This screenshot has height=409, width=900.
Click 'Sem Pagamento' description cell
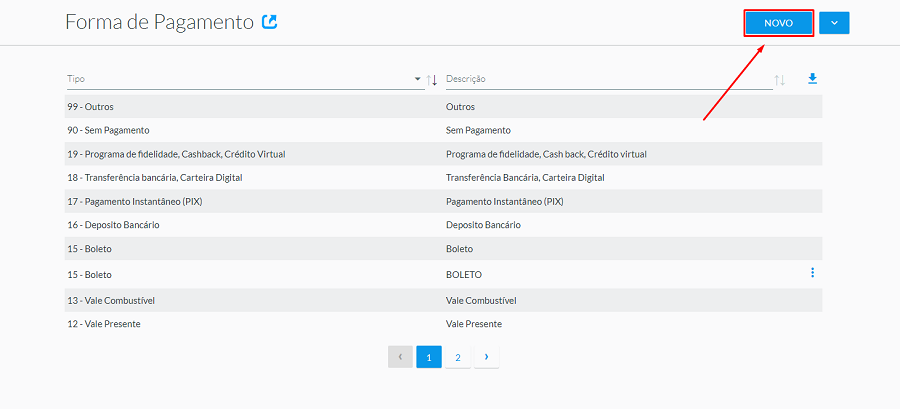click(x=478, y=130)
